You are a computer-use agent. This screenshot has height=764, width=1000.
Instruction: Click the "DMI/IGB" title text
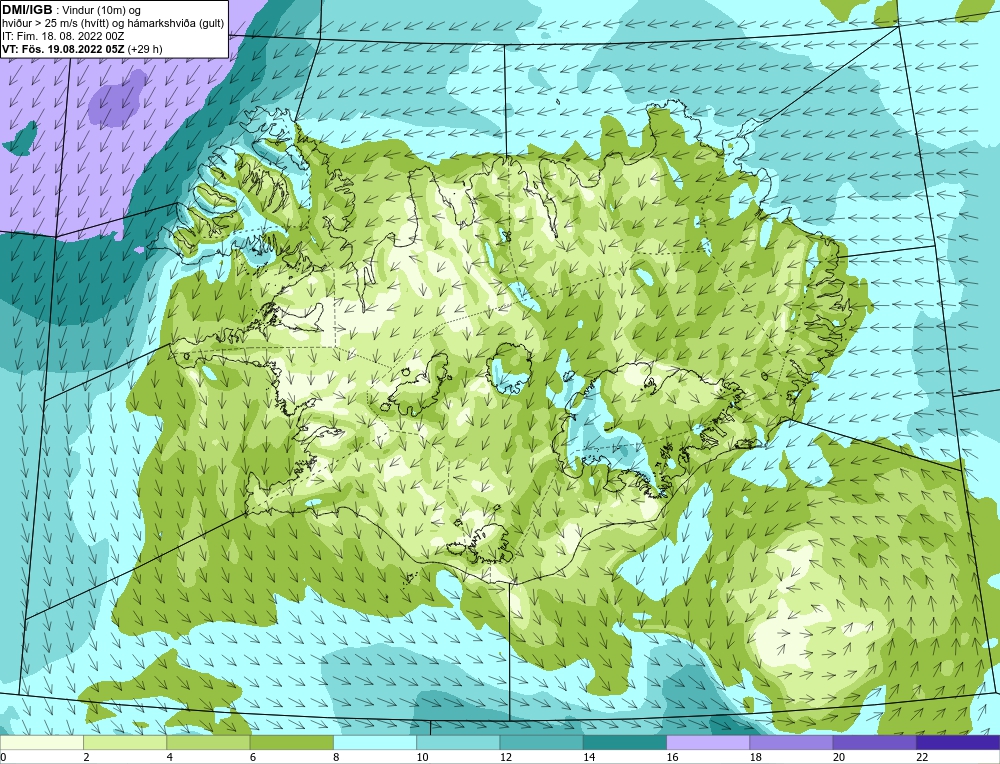pyautogui.click(x=27, y=10)
